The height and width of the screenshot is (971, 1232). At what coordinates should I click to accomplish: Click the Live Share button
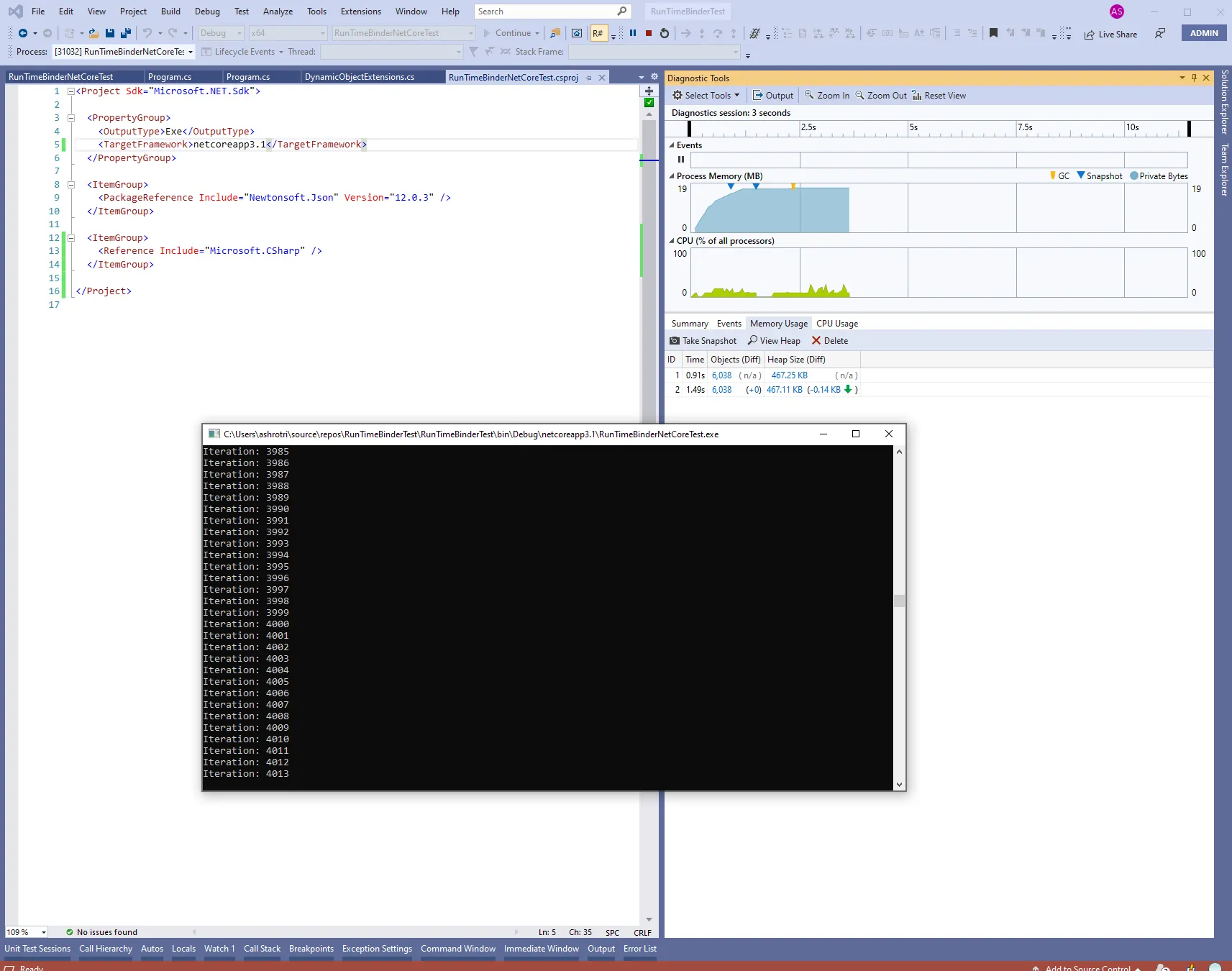coord(1110,34)
